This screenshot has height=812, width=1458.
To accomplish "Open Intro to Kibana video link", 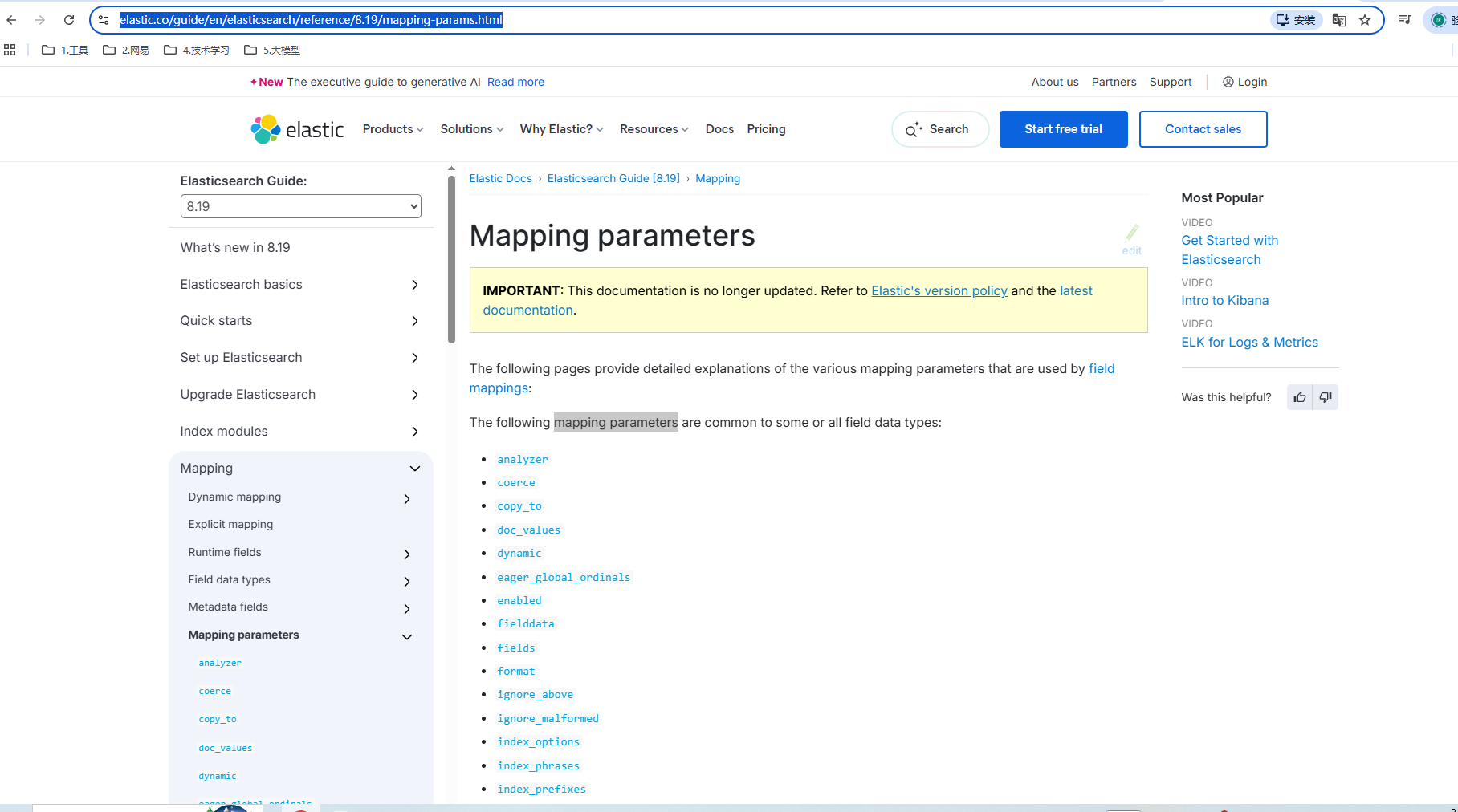I will [1224, 300].
